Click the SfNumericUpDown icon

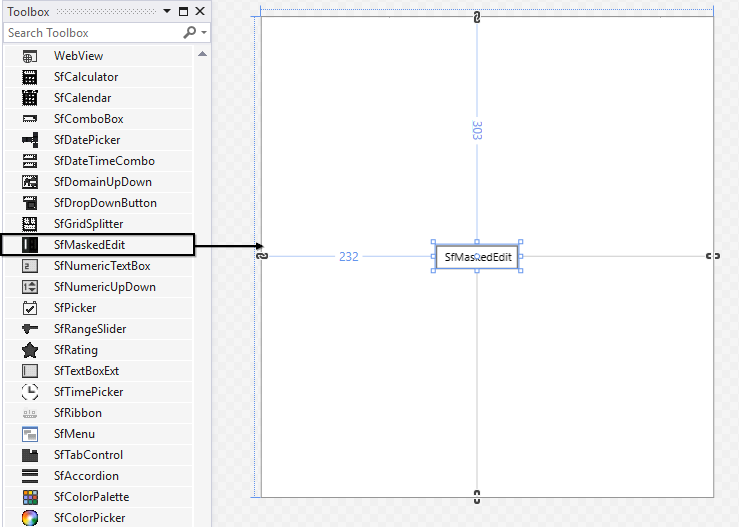[x=30, y=287]
